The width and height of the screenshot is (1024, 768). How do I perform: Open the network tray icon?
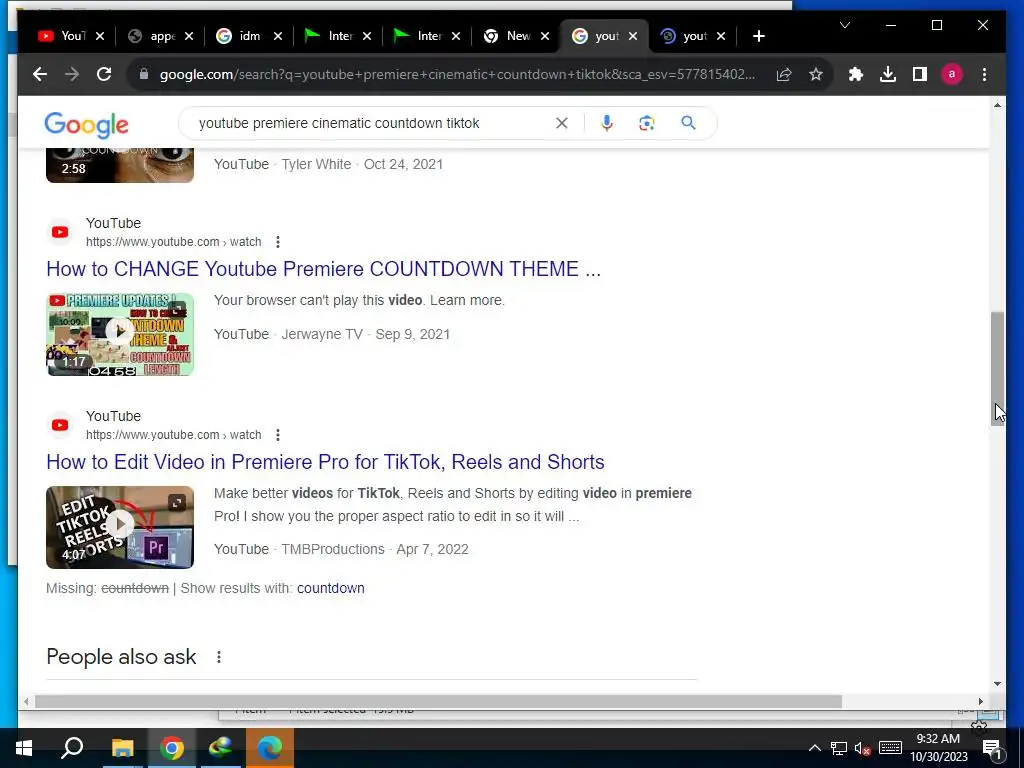(x=839, y=748)
